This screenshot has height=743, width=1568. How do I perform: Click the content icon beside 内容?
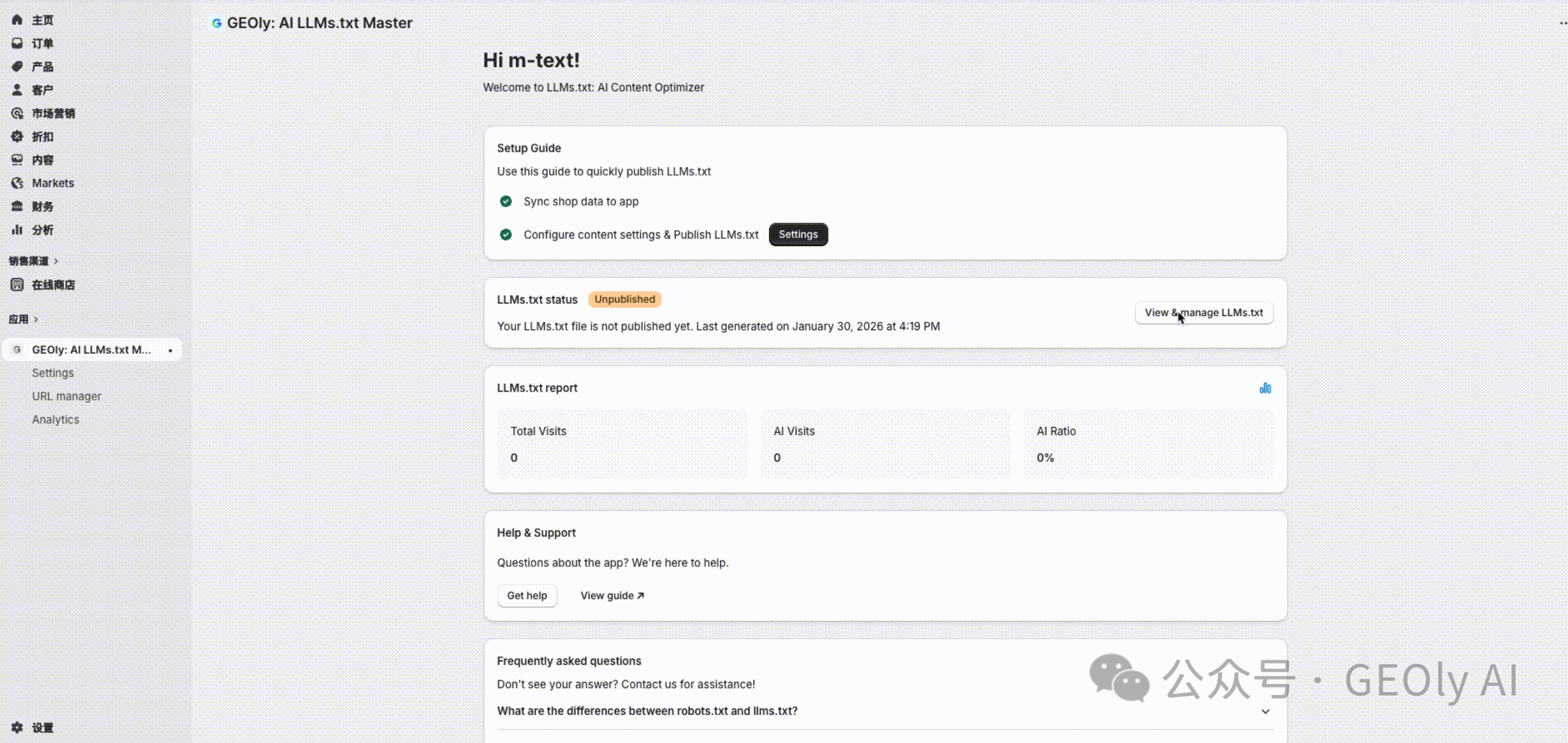[17, 160]
